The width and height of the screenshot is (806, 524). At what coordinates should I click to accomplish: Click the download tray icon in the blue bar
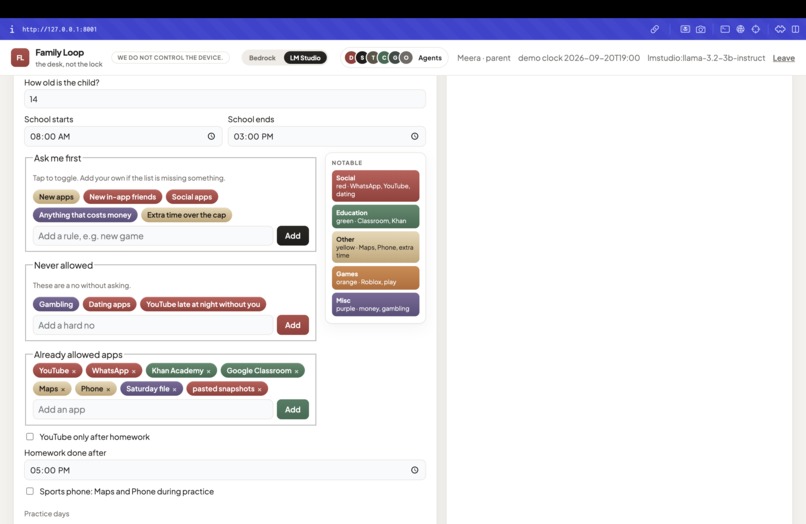(685, 29)
